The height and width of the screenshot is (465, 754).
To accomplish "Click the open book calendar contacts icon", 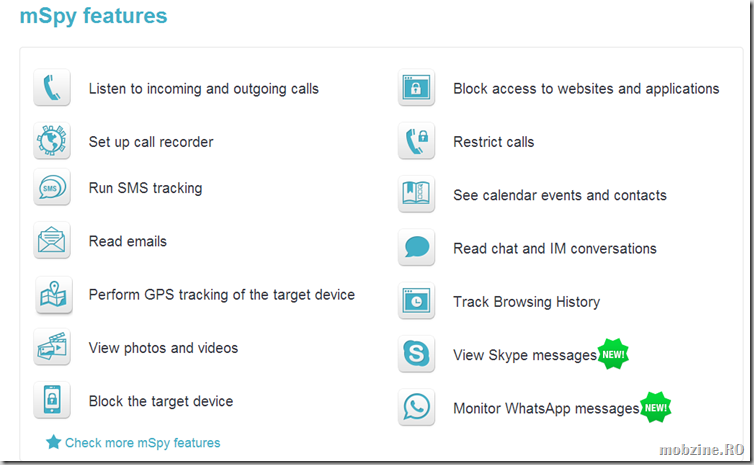I will [x=416, y=194].
